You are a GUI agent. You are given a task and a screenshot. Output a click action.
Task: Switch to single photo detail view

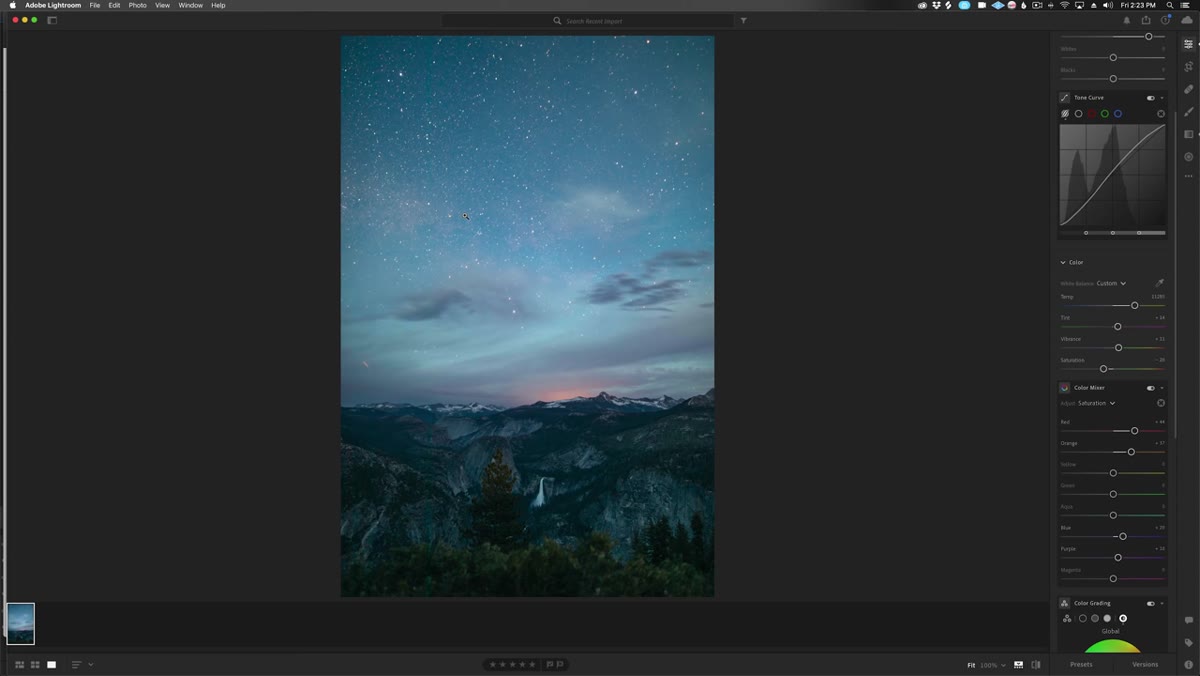[51, 665]
